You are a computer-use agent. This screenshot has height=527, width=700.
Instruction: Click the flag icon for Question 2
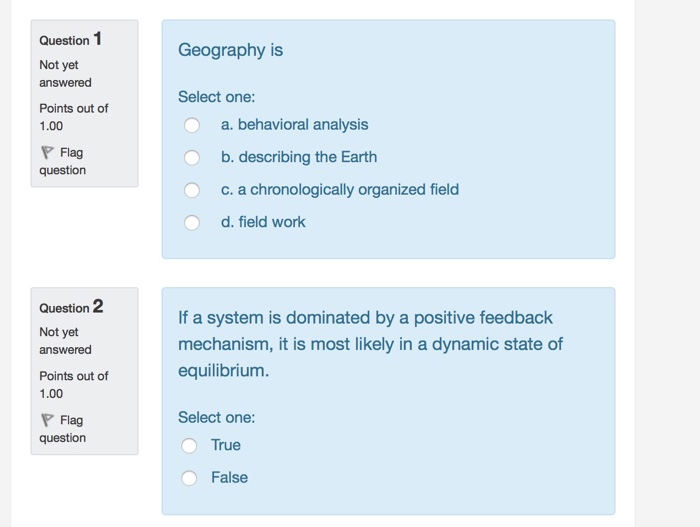coord(47,420)
